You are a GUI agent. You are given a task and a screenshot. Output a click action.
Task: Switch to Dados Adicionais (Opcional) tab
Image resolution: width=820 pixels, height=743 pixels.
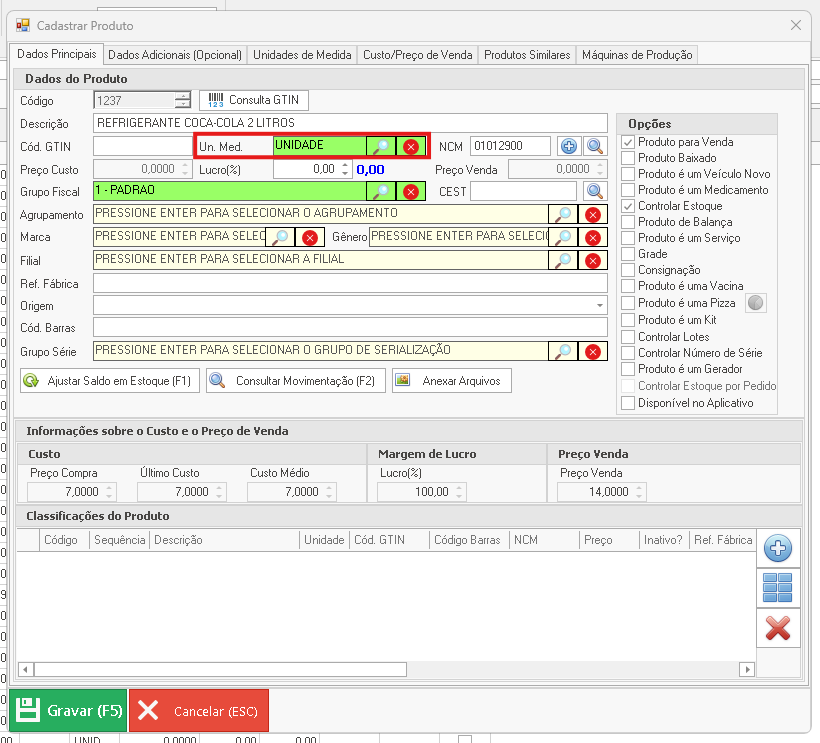coord(175,55)
